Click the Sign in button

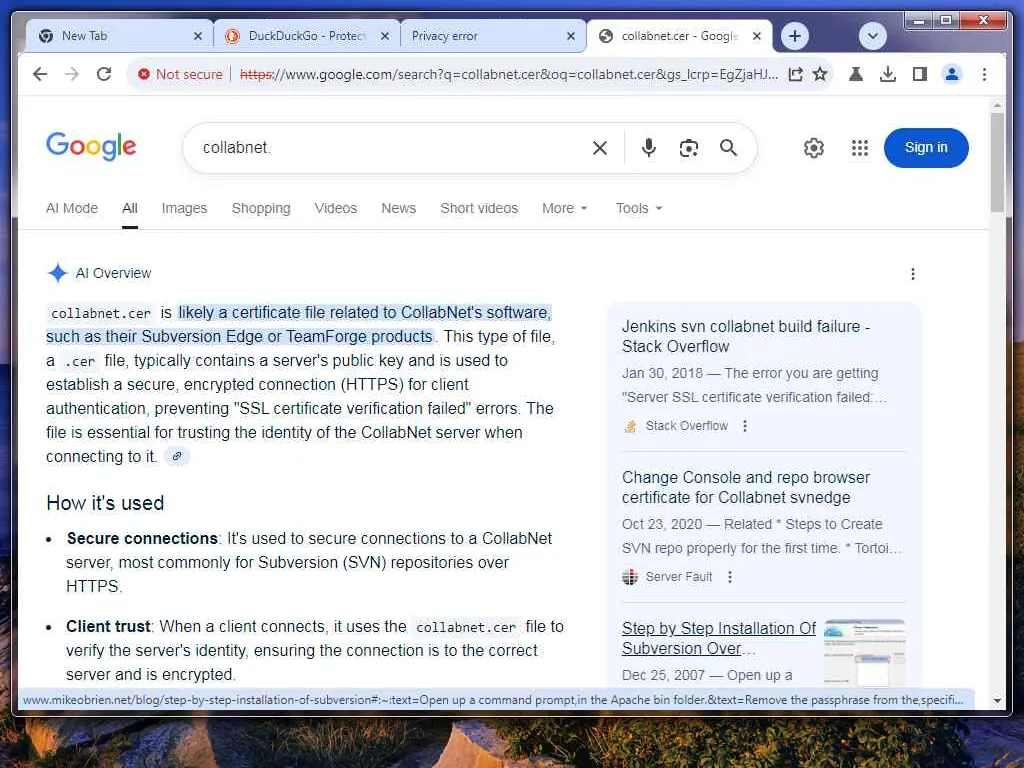(926, 148)
